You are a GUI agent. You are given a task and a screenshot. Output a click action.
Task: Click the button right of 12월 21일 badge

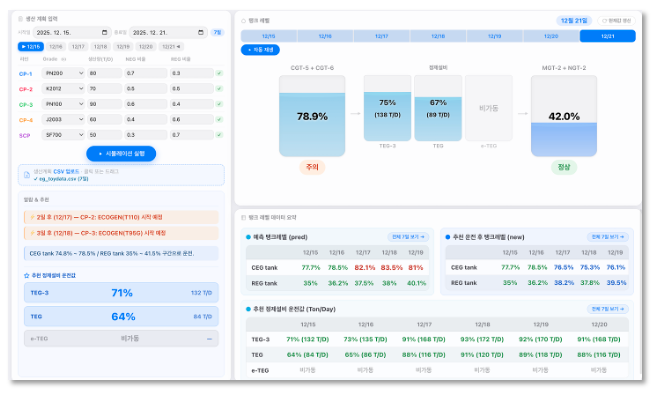point(617,21)
